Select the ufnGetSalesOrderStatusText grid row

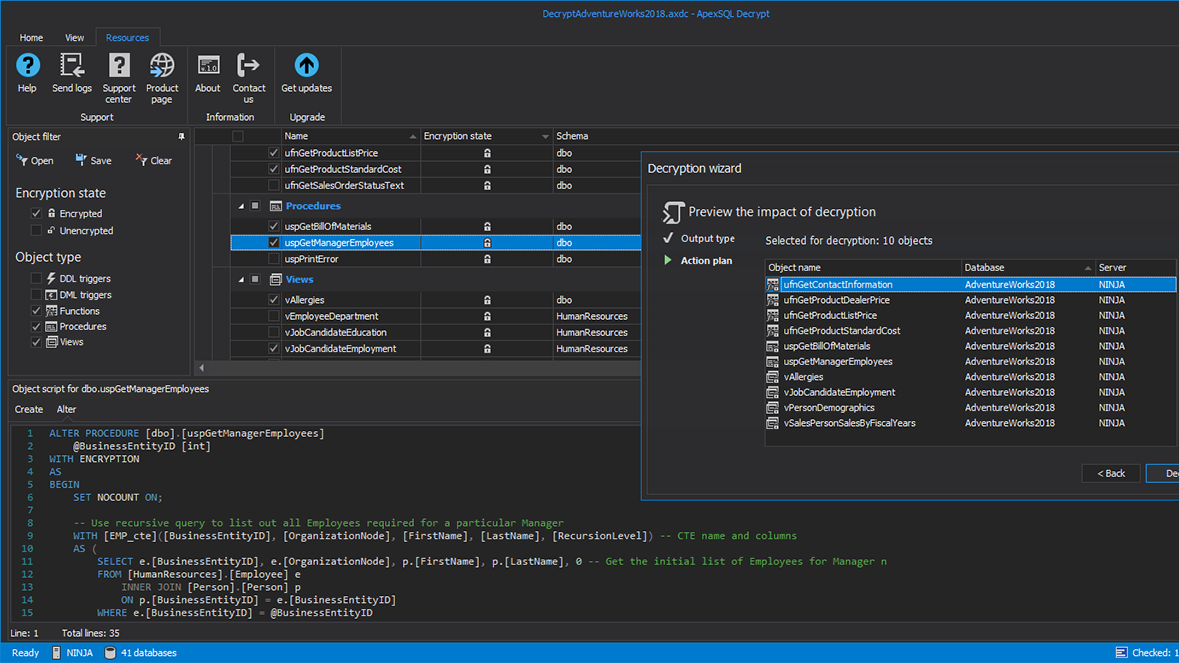pos(436,186)
